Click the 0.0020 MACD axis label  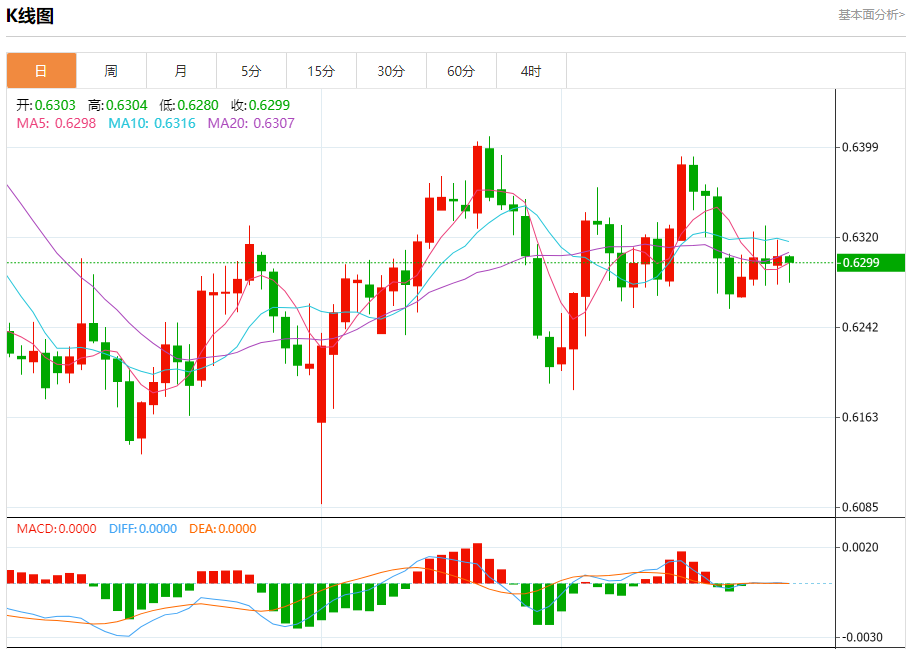coord(860,547)
